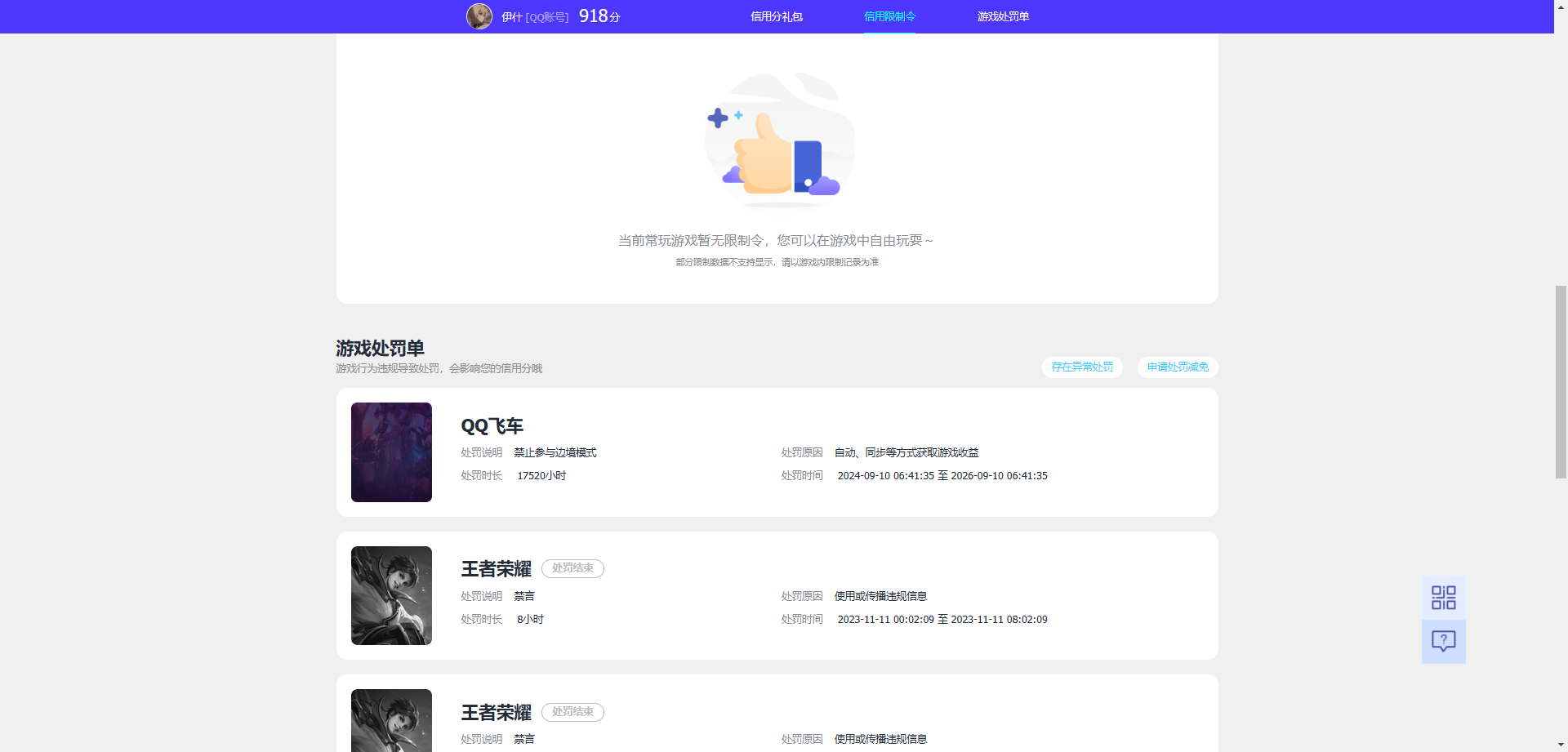1568x752 pixels.
Task: Click the QQ飞车 title
Action: pyautogui.click(x=492, y=426)
